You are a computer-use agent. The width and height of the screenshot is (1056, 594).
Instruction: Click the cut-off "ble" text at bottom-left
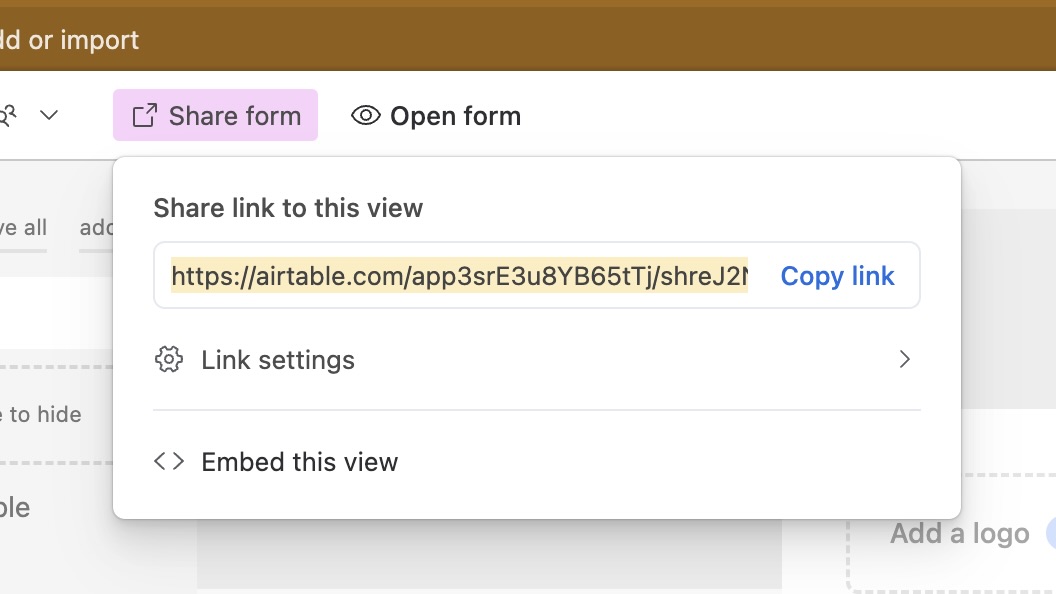pos(15,508)
